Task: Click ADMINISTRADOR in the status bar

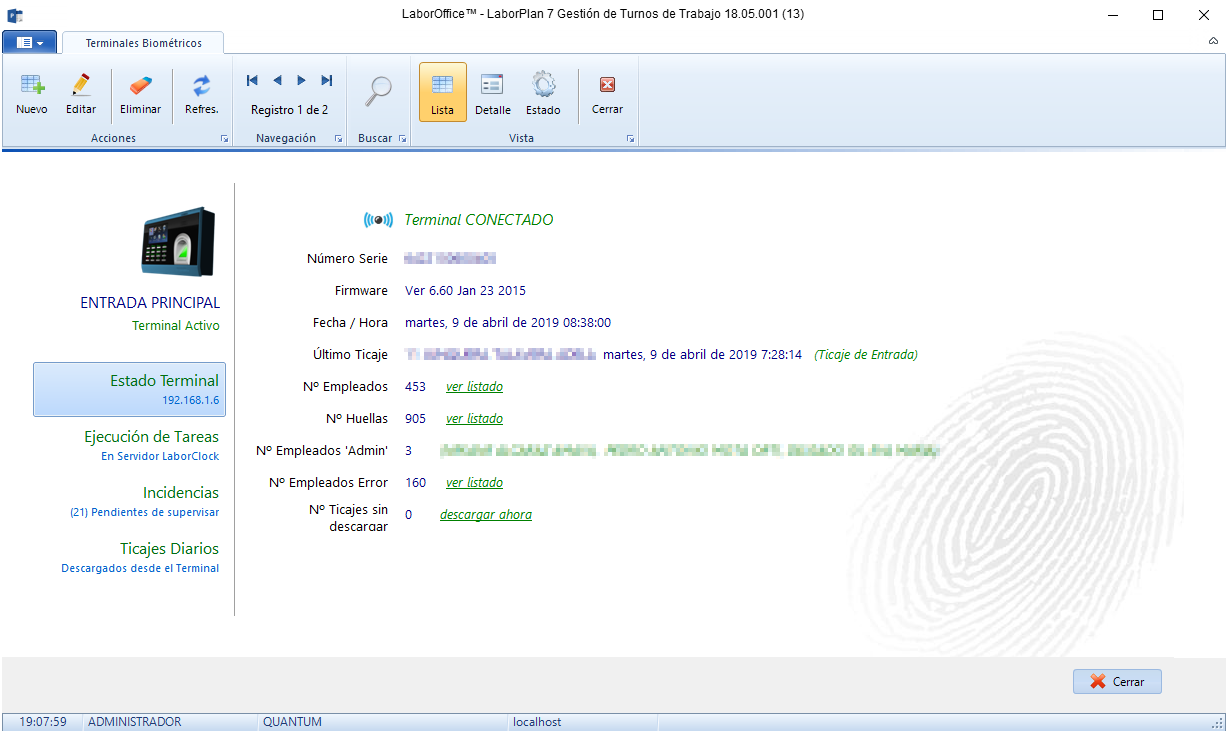Action: coord(135,722)
